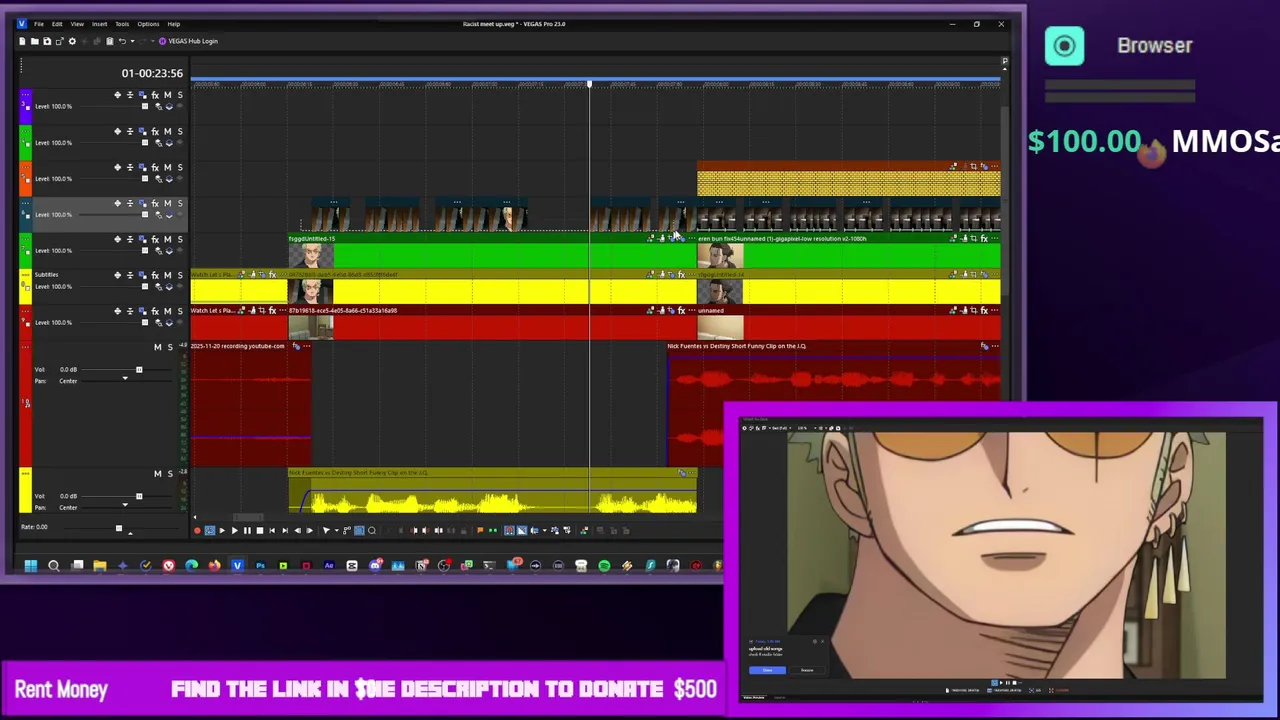Mute the Subtitles video track
The width and height of the screenshot is (1280, 720).
(x=167, y=275)
